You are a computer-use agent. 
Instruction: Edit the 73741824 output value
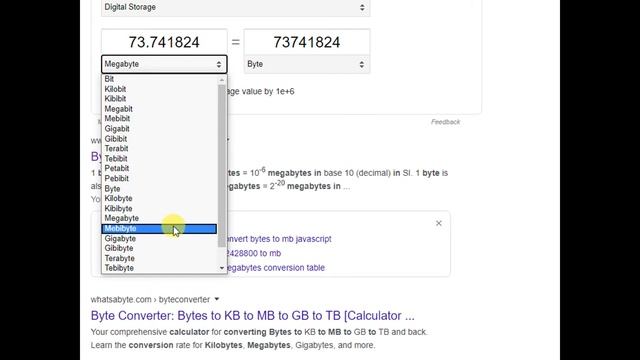307,42
